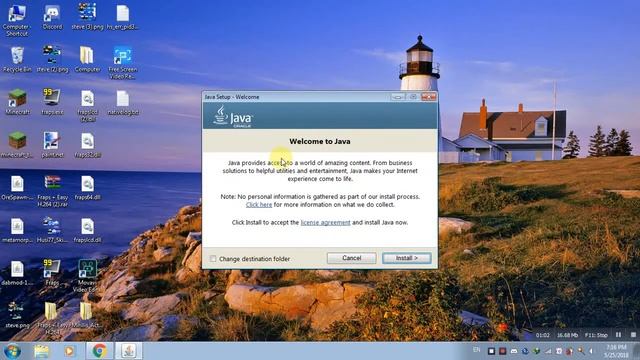Select the fraps32.dll desktop file
The height and width of the screenshot is (360, 640).
(87, 145)
